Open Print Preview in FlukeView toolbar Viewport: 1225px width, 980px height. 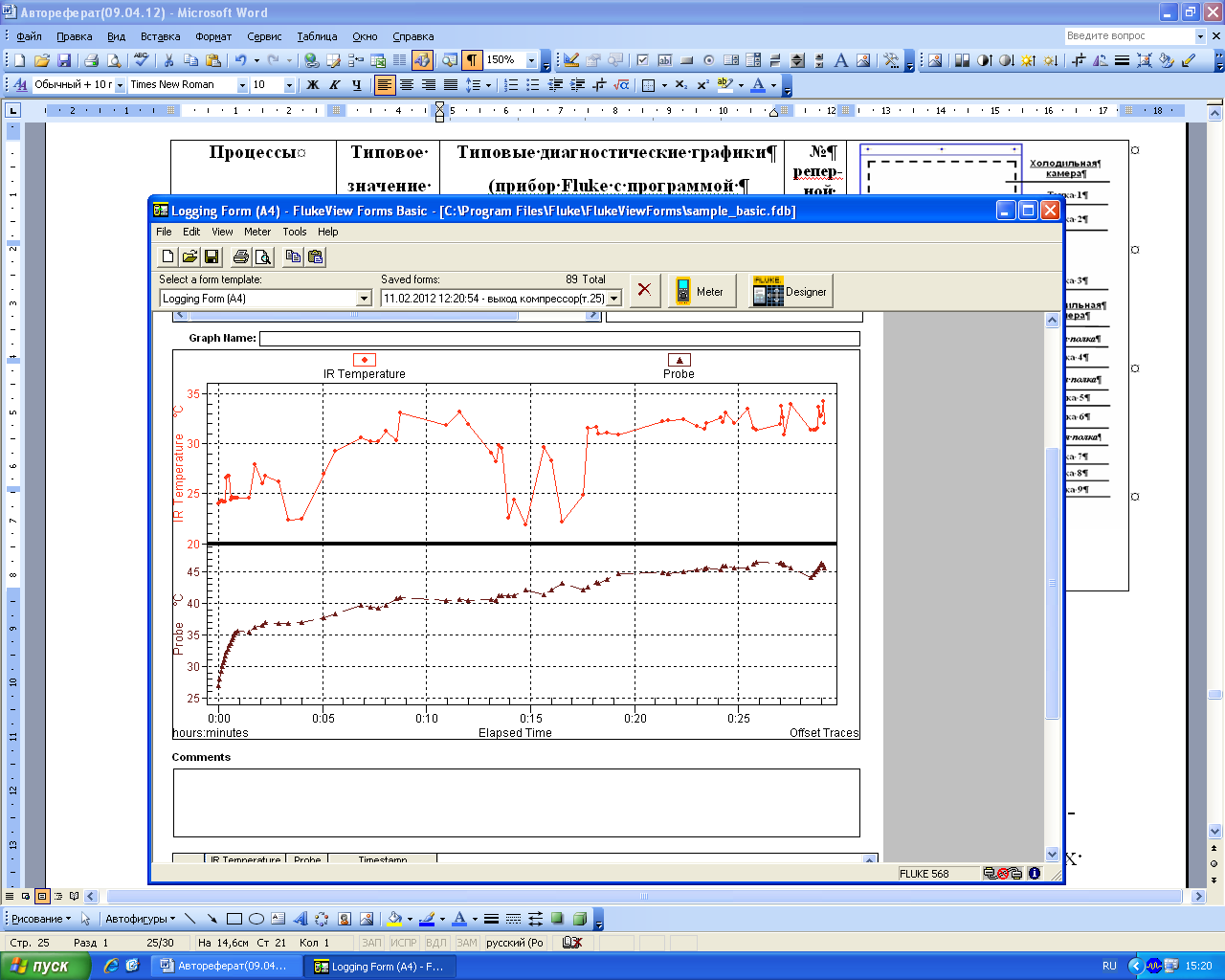coord(263,256)
